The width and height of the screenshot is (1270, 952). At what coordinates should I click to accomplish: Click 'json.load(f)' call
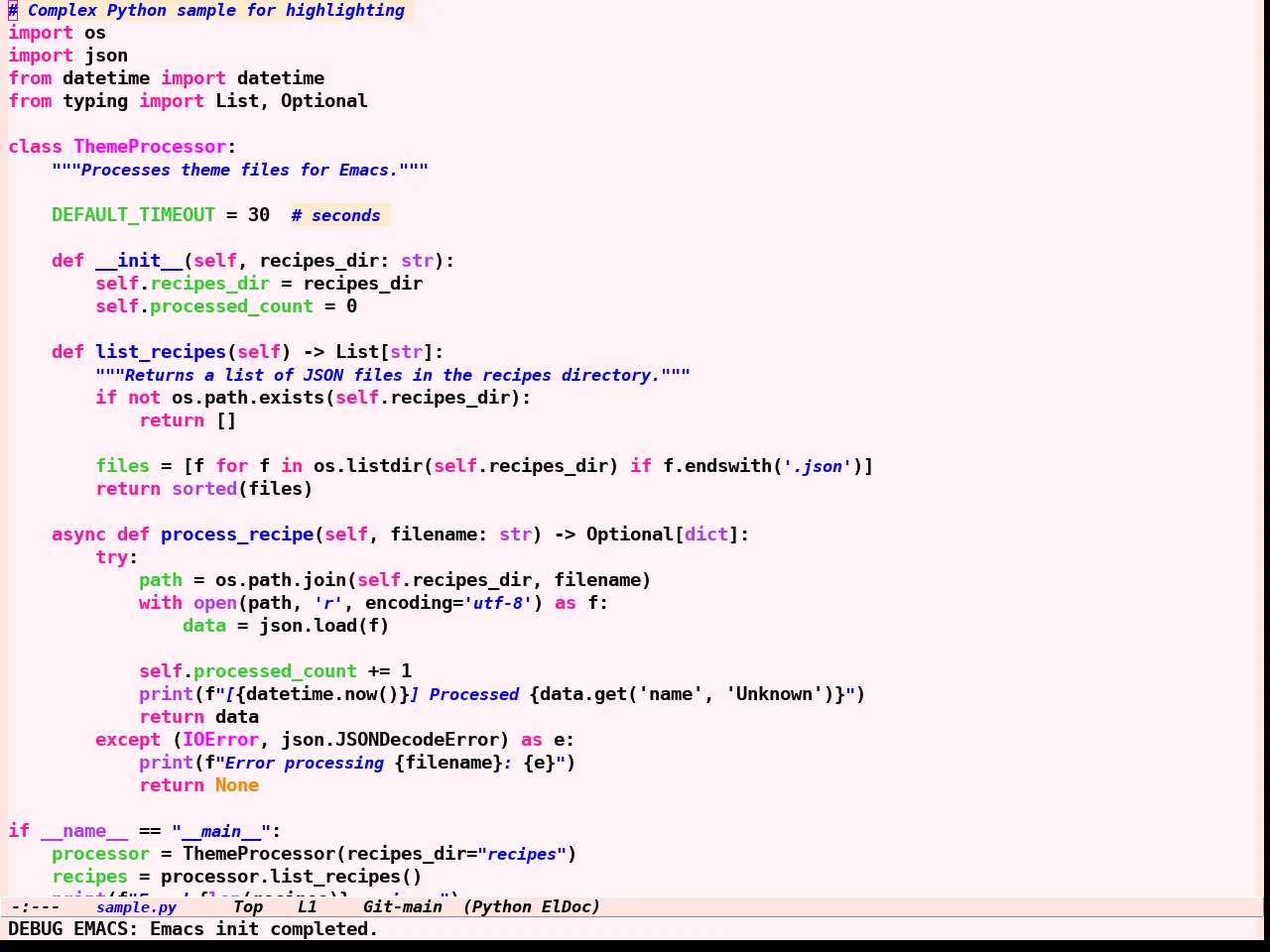coord(324,626)
